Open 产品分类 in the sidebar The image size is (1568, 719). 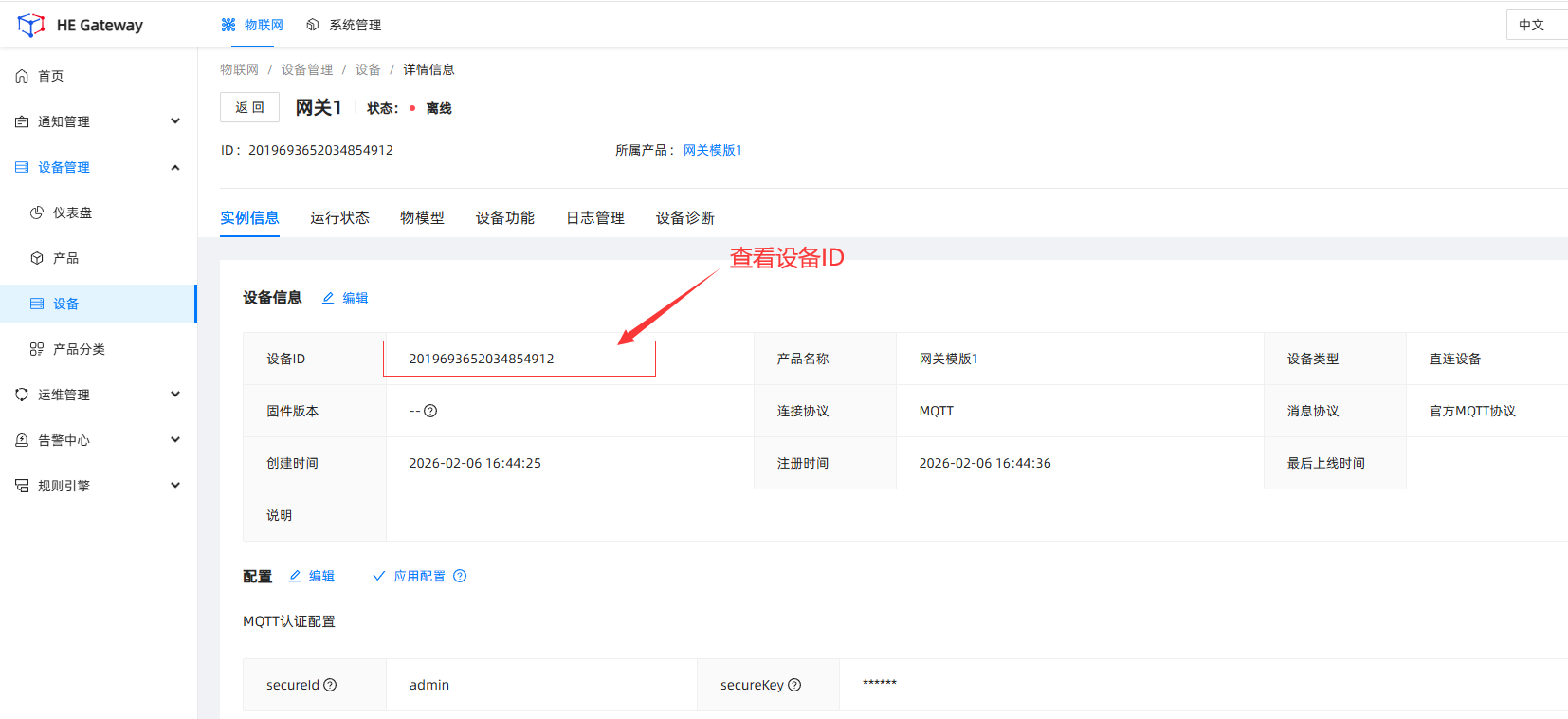click(79, 349)
